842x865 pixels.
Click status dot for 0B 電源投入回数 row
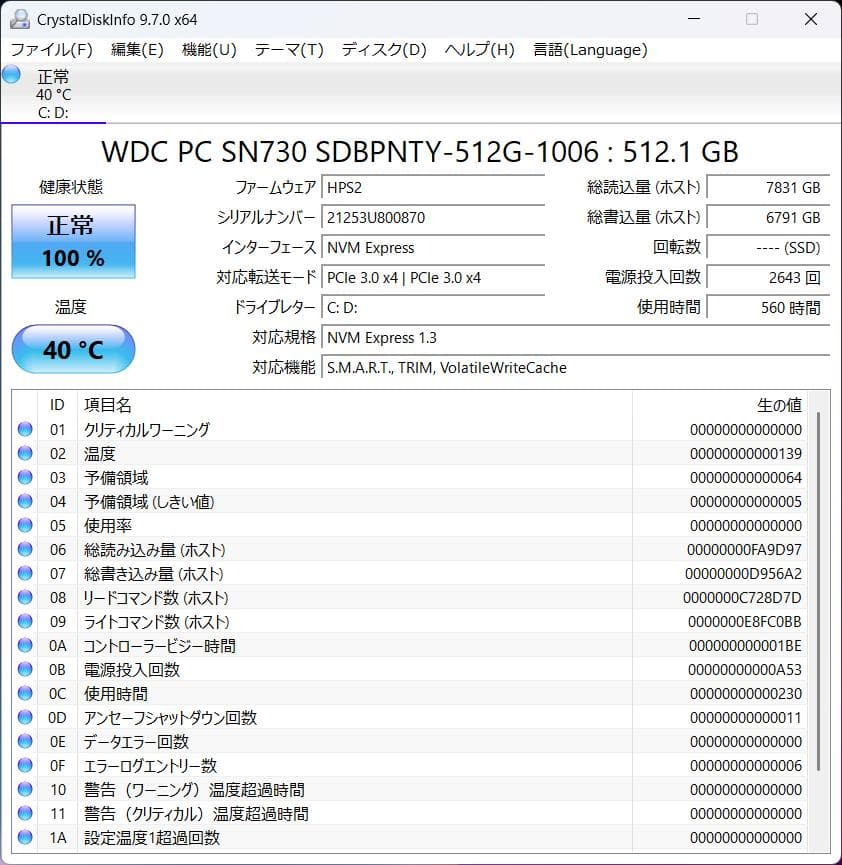[25, 669]
